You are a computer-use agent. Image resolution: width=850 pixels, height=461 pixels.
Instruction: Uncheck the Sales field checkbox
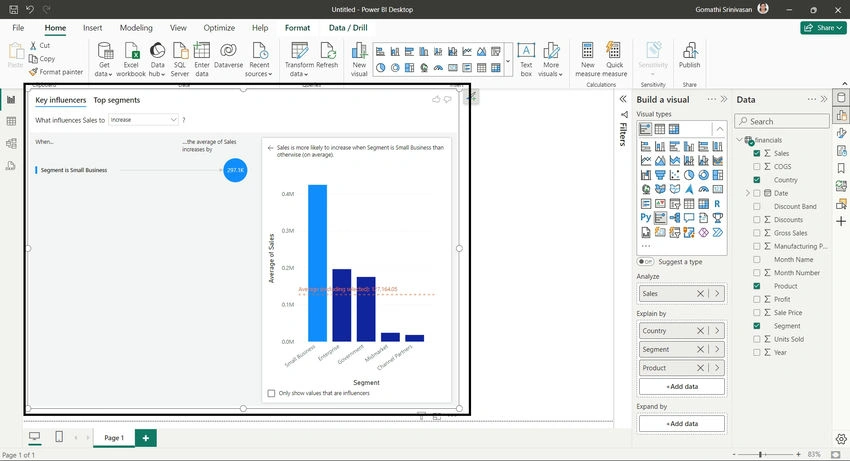click(x=757, y=153)
